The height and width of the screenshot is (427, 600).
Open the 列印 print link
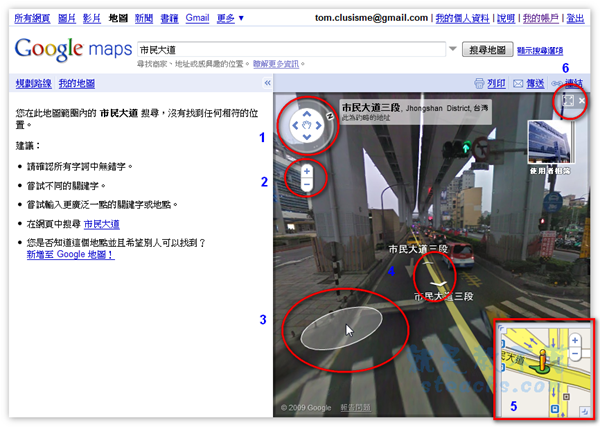click(x=496, y=83)
